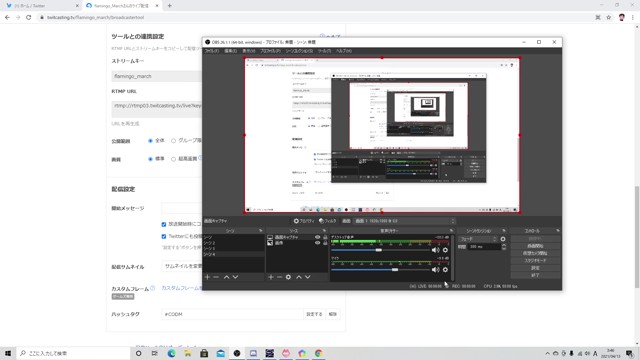640x360 pixels.
Task: Open the Scene Collection menu in OBS
Action: pos(299,51)
